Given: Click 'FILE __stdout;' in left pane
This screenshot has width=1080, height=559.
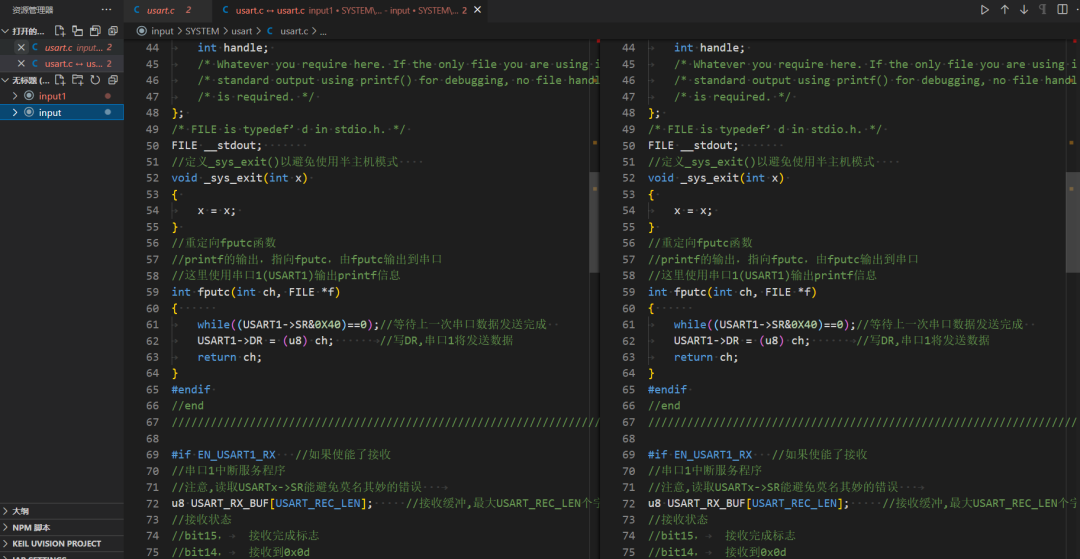Looking at the screenshot, I should (x=217, y=145).
